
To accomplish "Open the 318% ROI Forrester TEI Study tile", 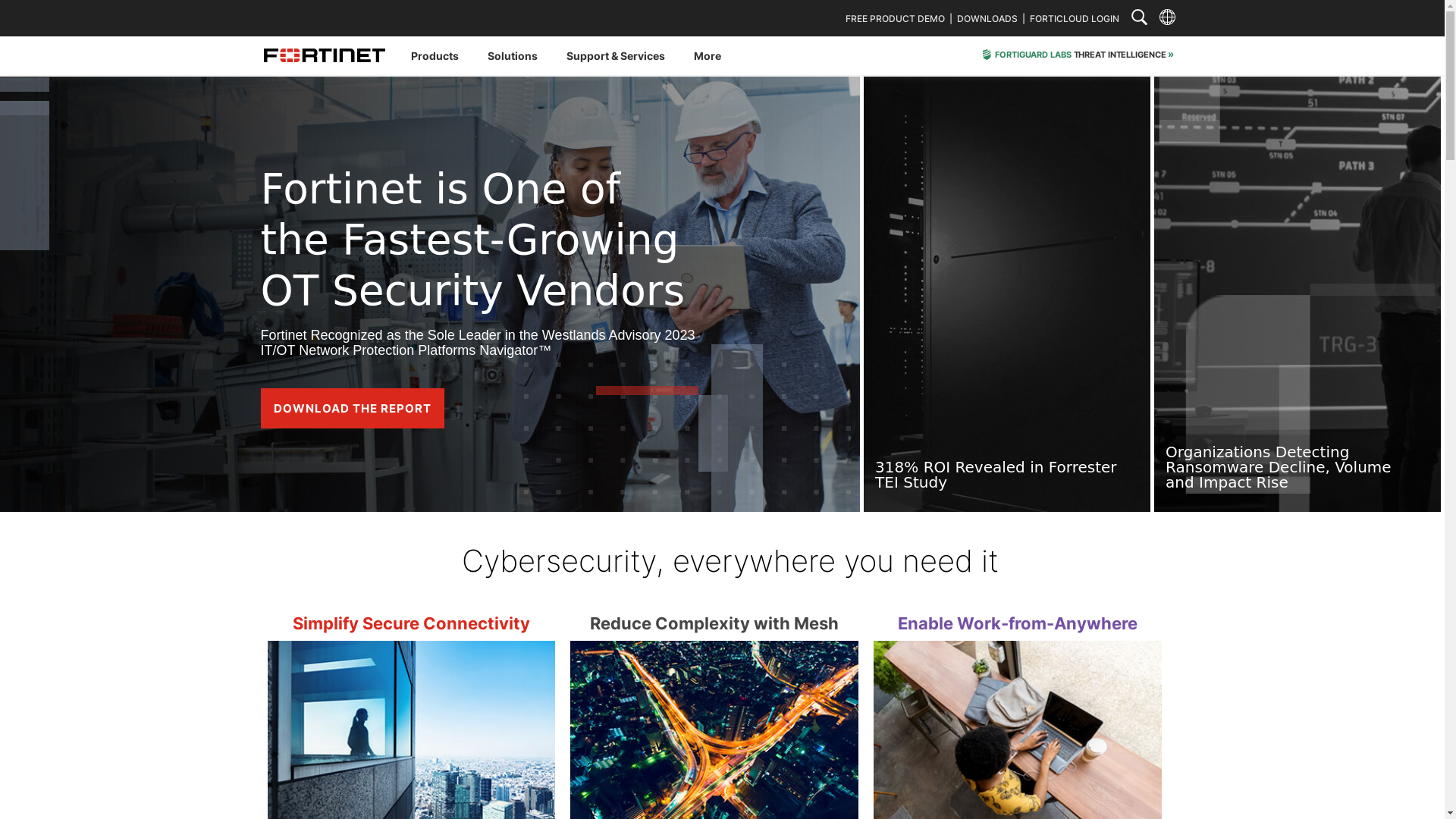I will [x=1006, y=294].
